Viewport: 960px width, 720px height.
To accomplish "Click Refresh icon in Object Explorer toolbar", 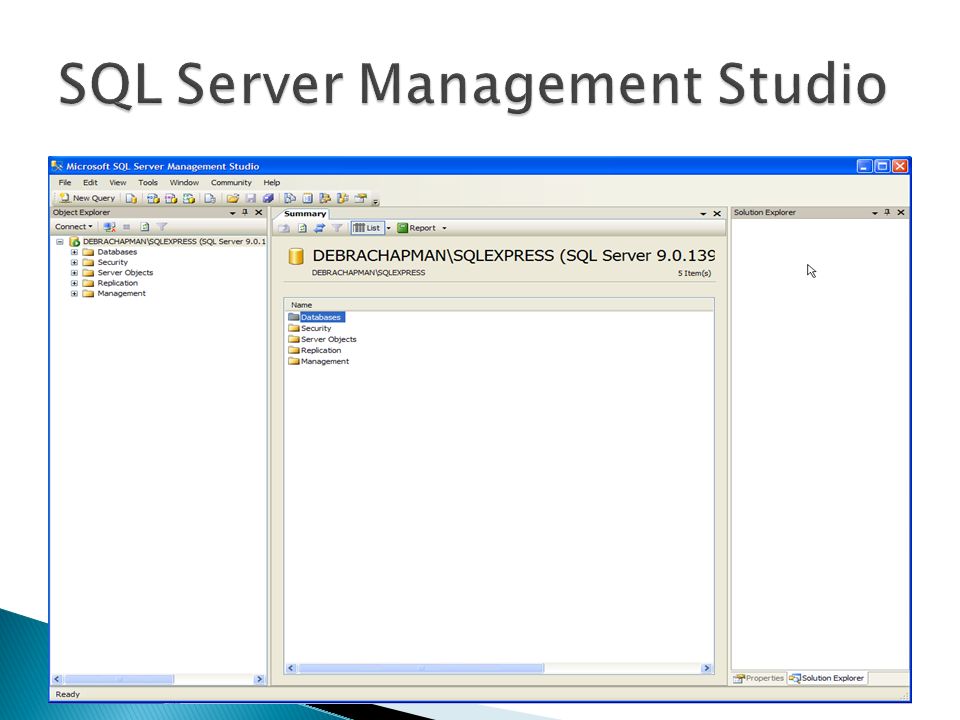I will 144,227.
